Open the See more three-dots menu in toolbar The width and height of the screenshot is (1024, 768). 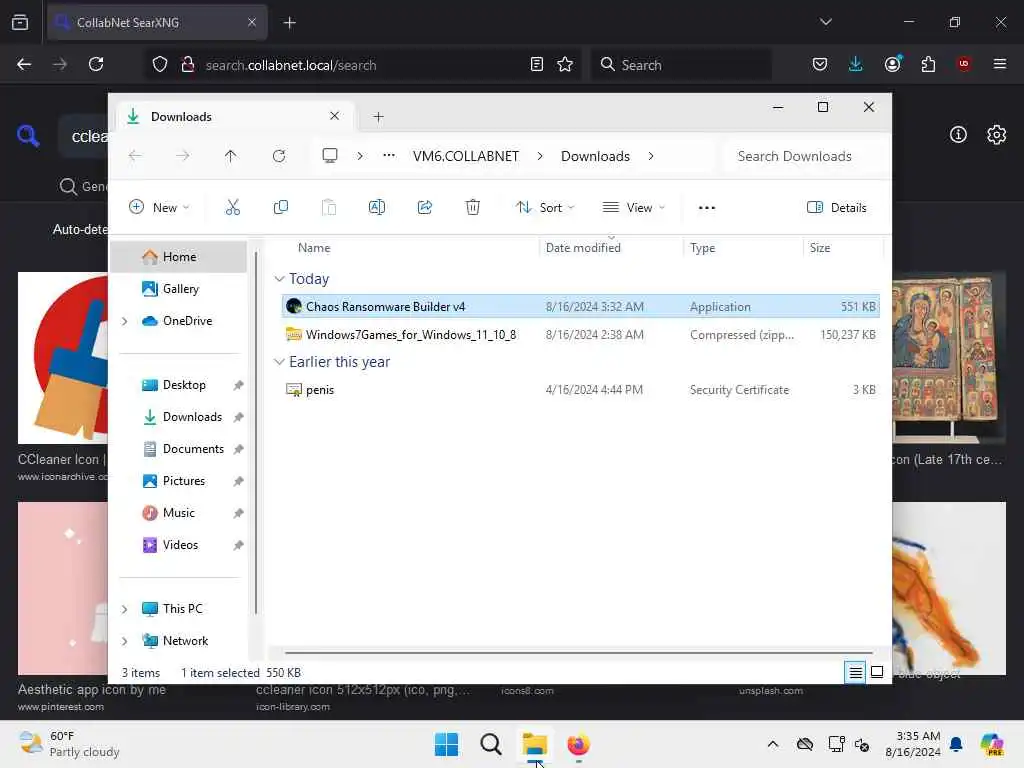point(707,208)
